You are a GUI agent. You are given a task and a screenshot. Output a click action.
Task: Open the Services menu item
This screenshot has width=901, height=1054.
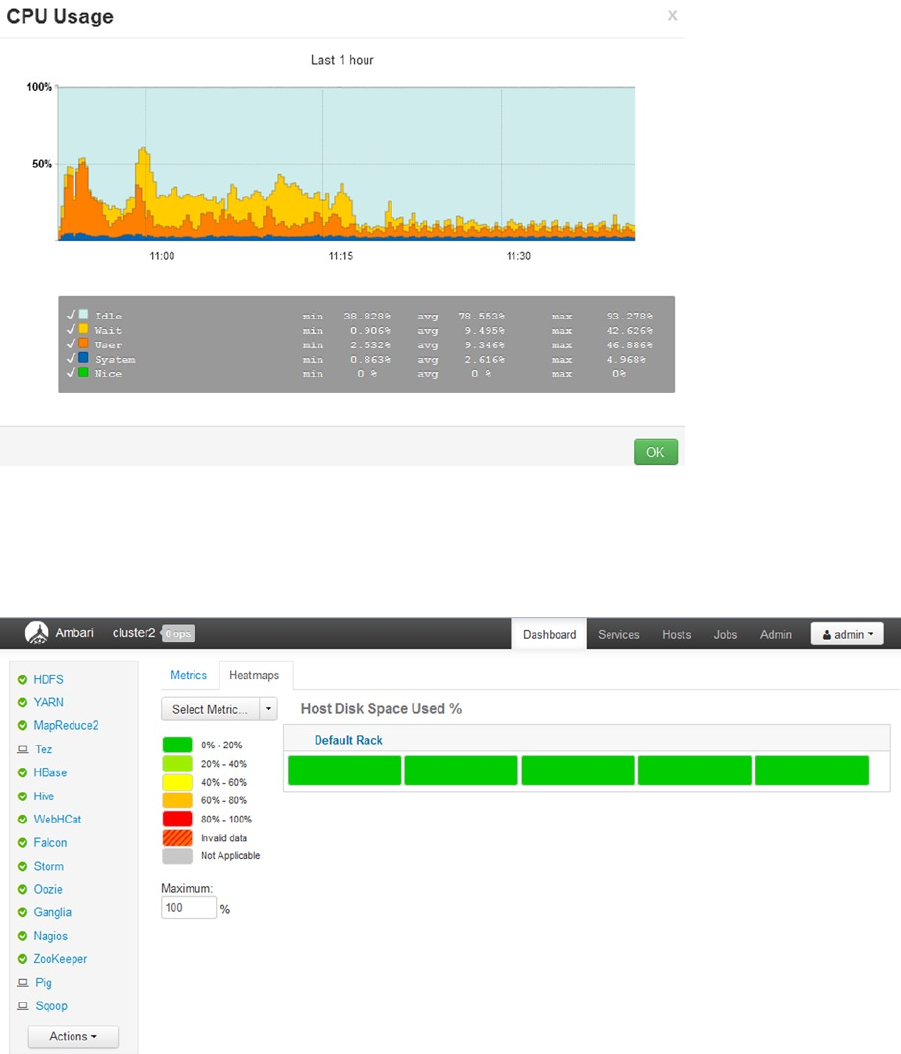pos(619,635)
